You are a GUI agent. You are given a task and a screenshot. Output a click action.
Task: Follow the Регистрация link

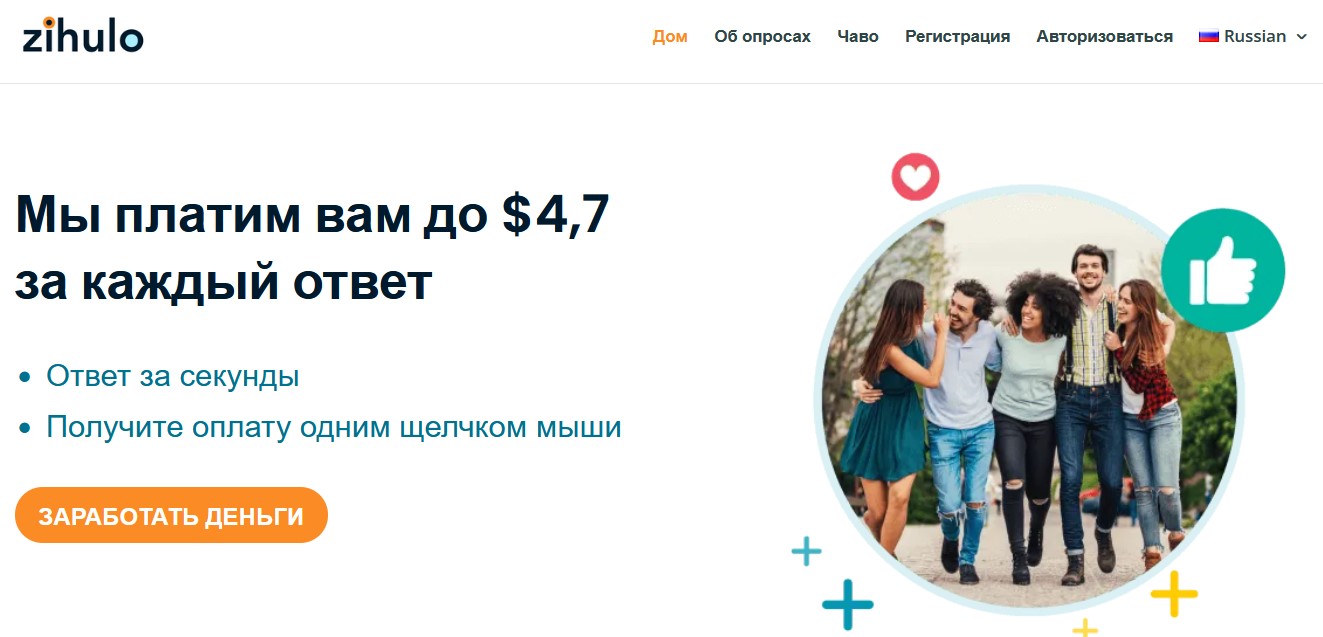click(x=957, y=36)
